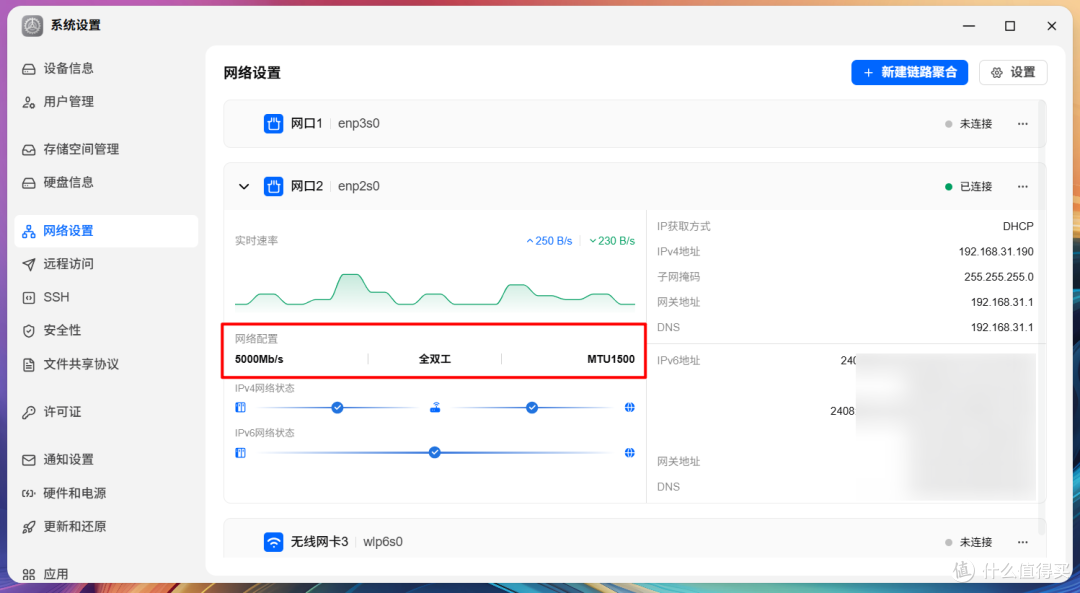Click the 设置 button with gear
Viewport: 1080px width, 593px height.
pos(1013,72)
